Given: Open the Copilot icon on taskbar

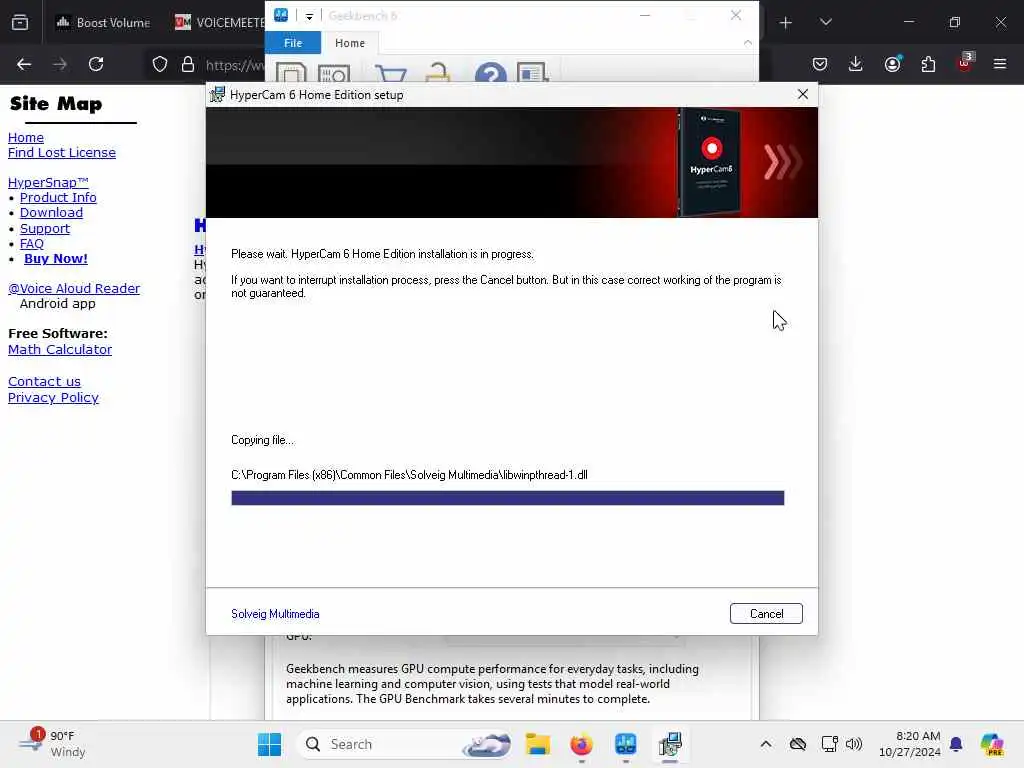Looking at the screenshot, I should tap(992, 744).
